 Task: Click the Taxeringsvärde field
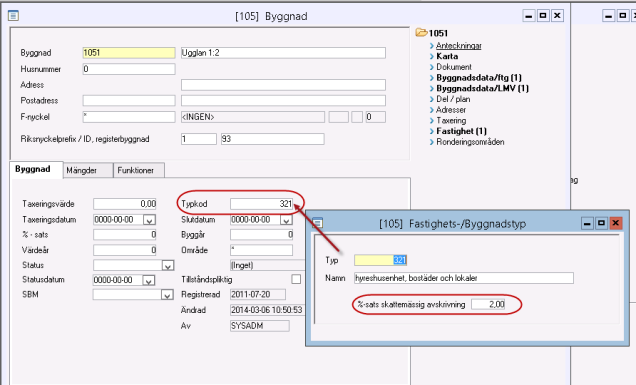pos(125,204)
